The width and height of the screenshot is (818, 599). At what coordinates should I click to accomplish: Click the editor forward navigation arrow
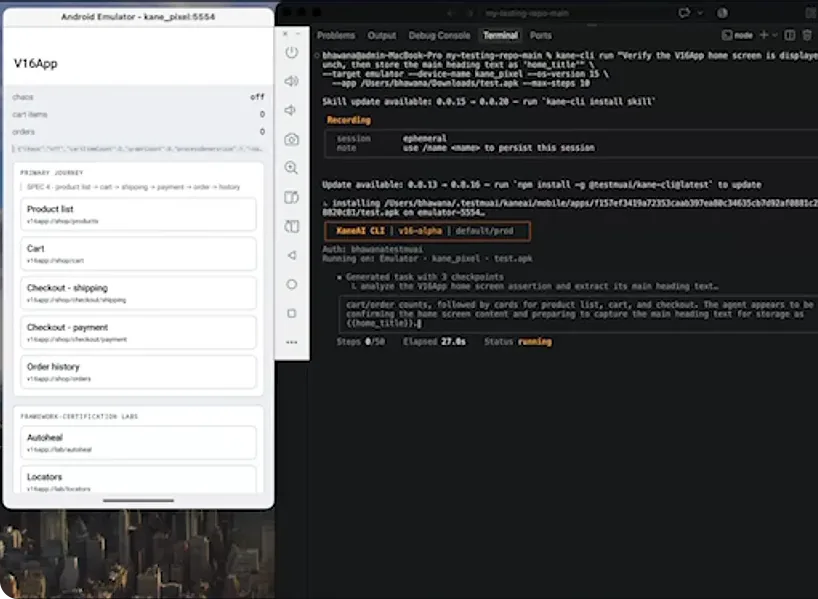coord(471,13)
